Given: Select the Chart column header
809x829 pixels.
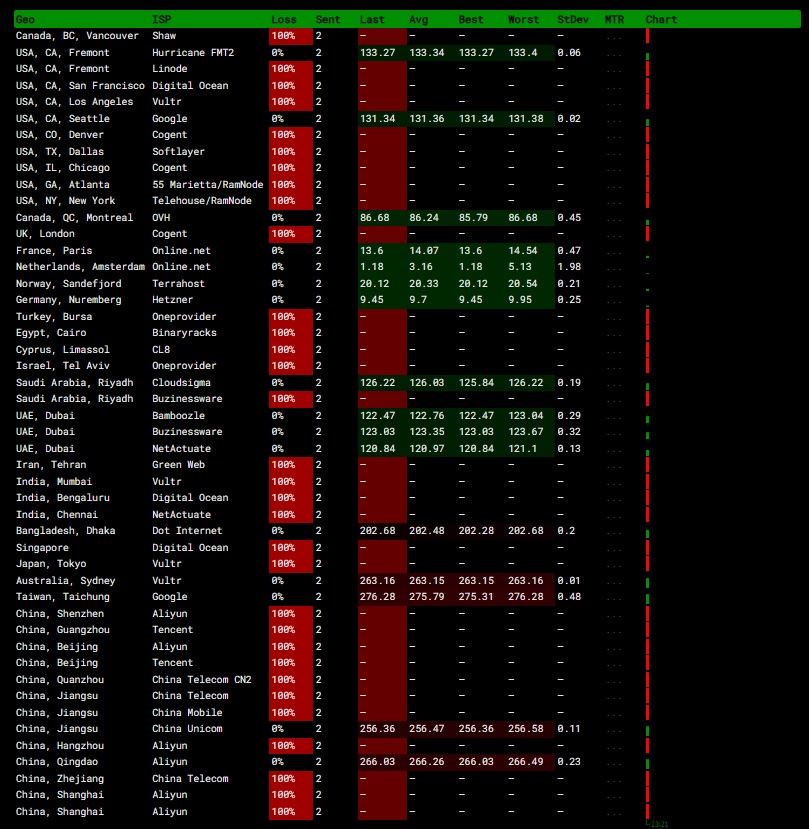Looking at the screenshot, I should [x=661, y=20].
